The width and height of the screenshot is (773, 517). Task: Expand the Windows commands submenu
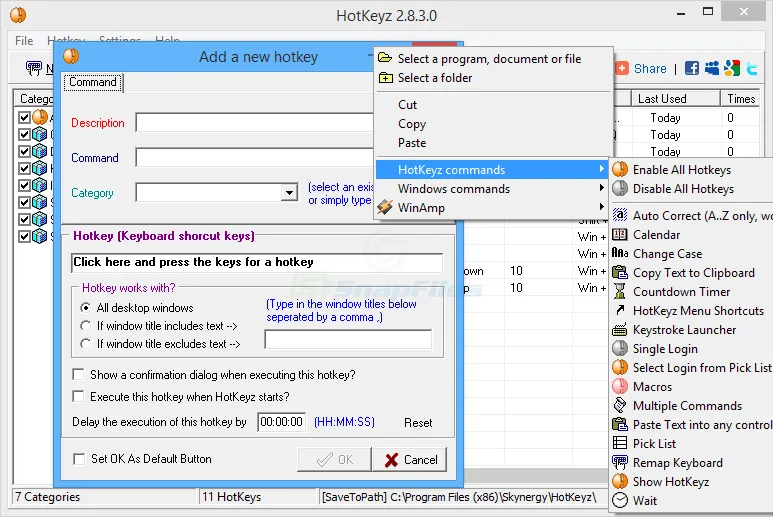(492, 189)
